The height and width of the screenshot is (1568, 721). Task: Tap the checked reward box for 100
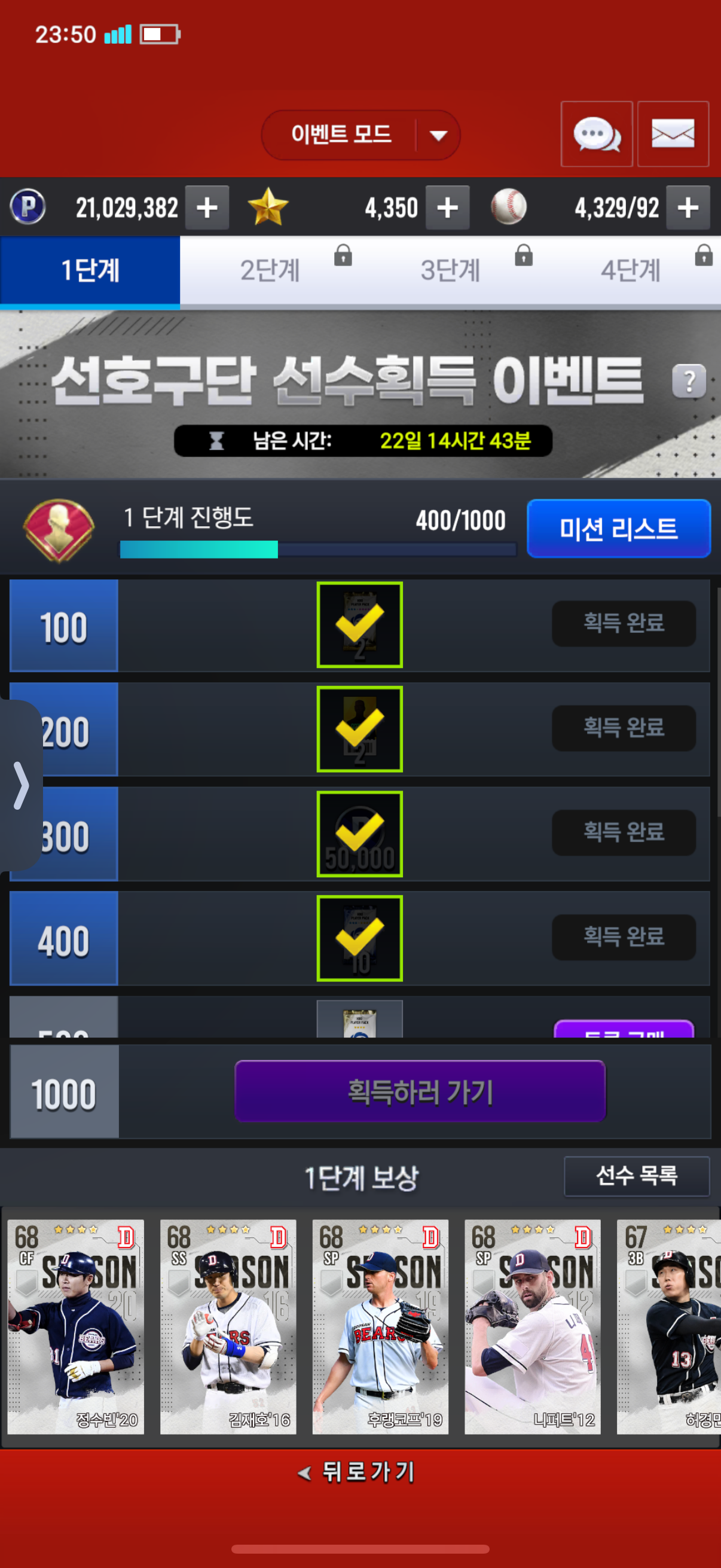359,624
